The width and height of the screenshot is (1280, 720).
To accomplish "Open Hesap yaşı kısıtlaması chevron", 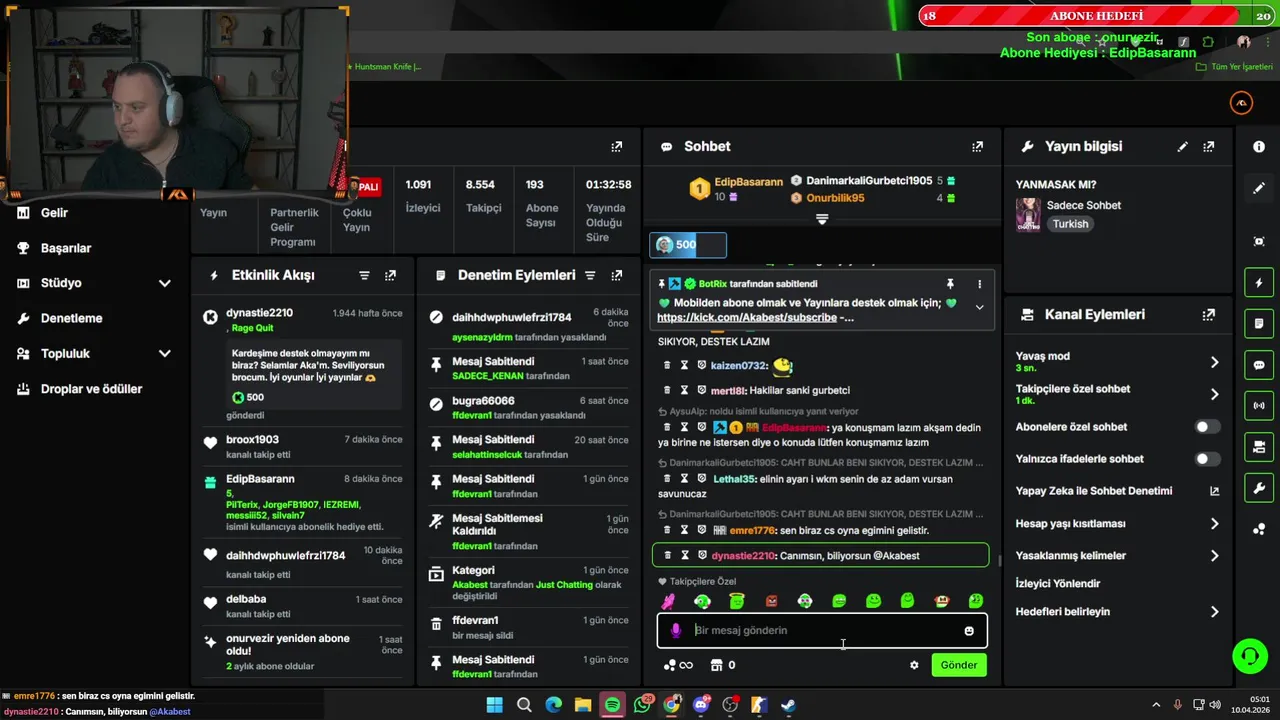I will (x=1214, y=524).
